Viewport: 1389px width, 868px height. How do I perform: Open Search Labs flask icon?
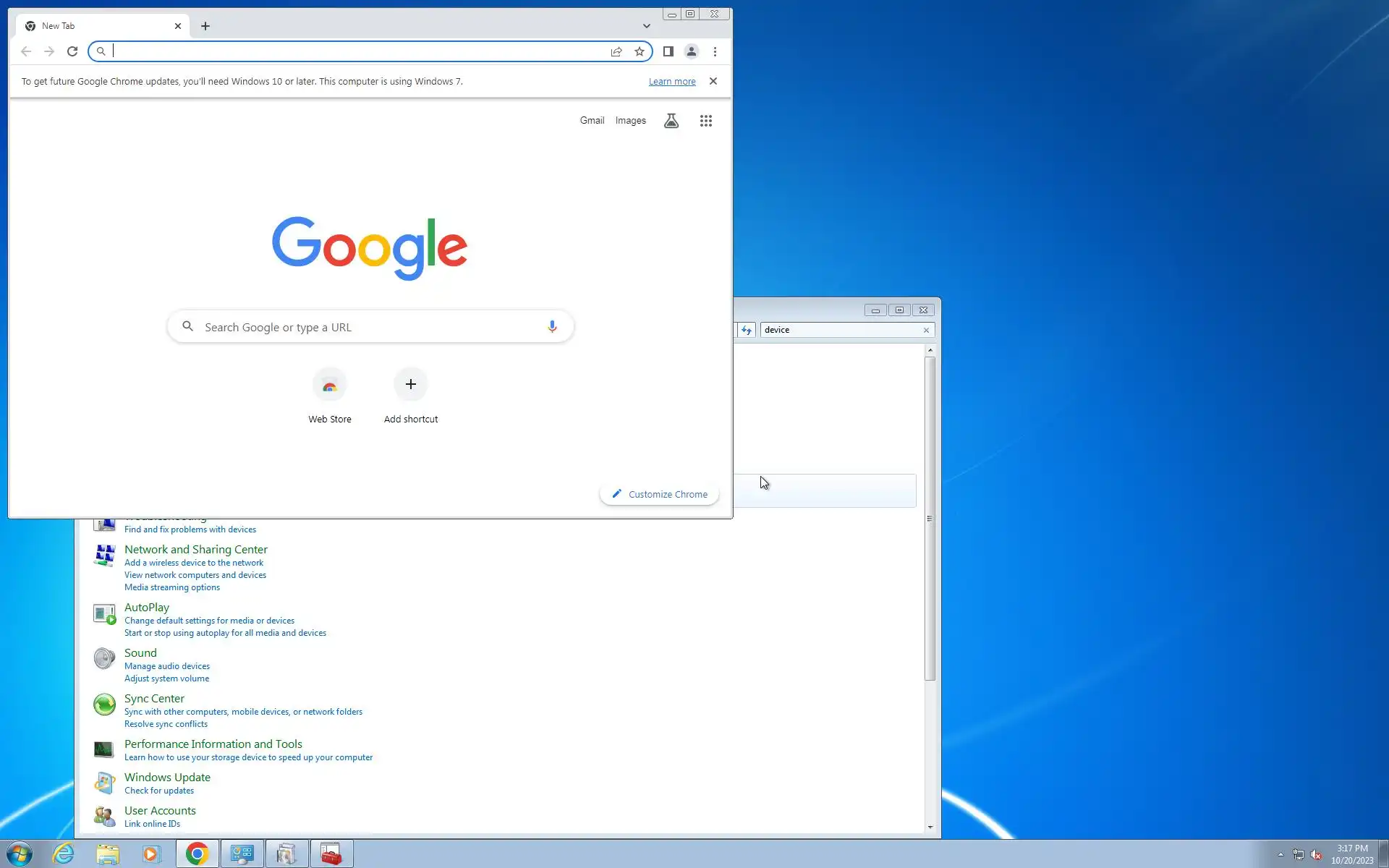click(671, 121)
